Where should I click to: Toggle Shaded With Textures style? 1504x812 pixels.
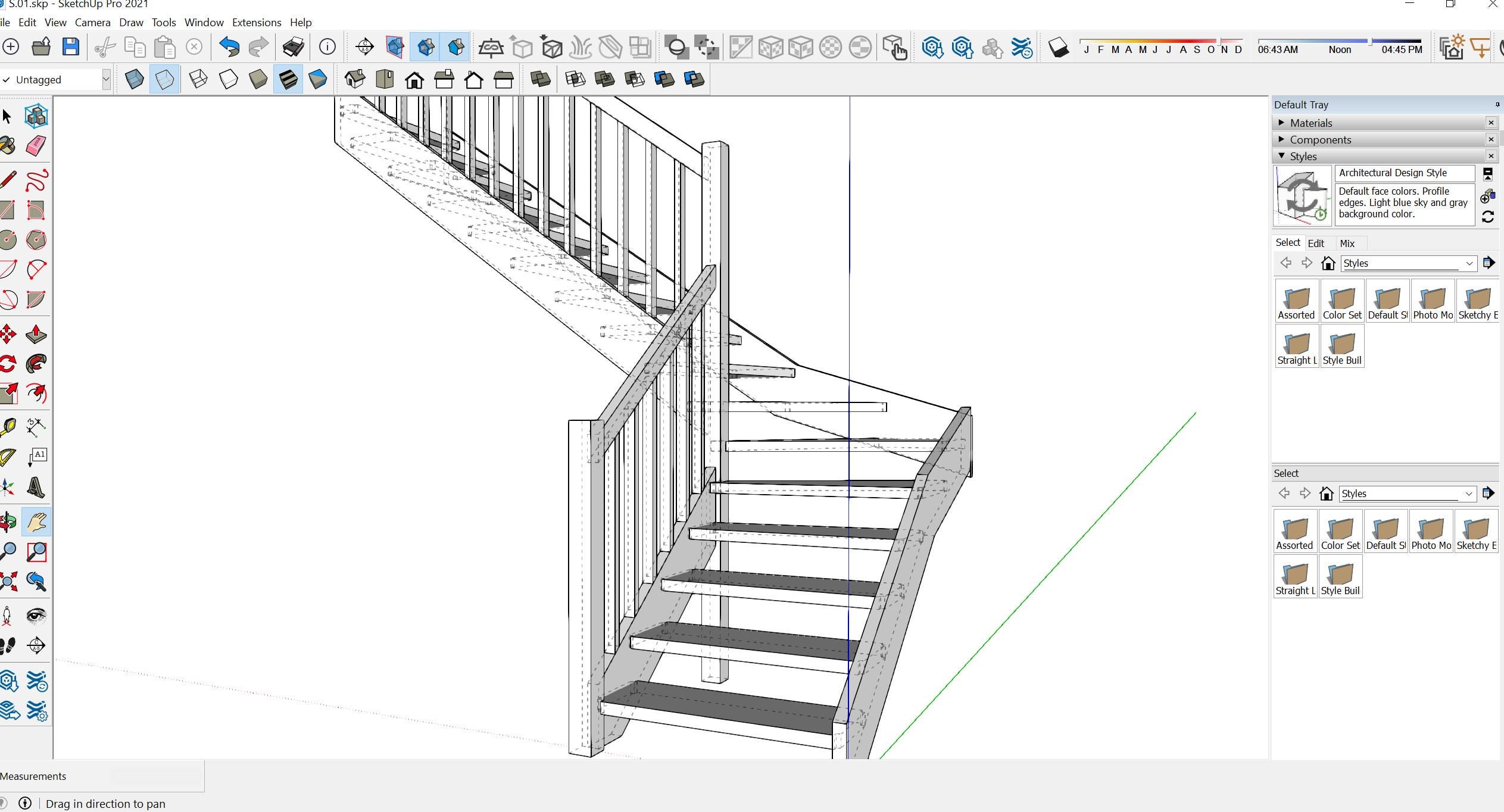pyautogui.click(x=288, y=79)
